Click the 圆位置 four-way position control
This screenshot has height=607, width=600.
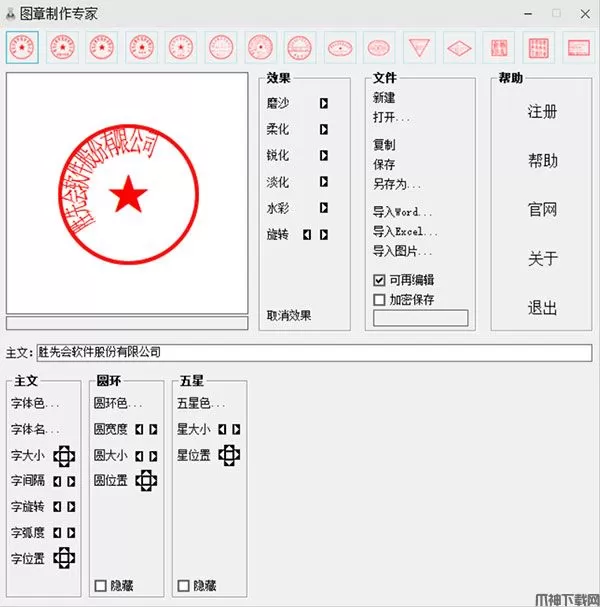pos(146,480)
